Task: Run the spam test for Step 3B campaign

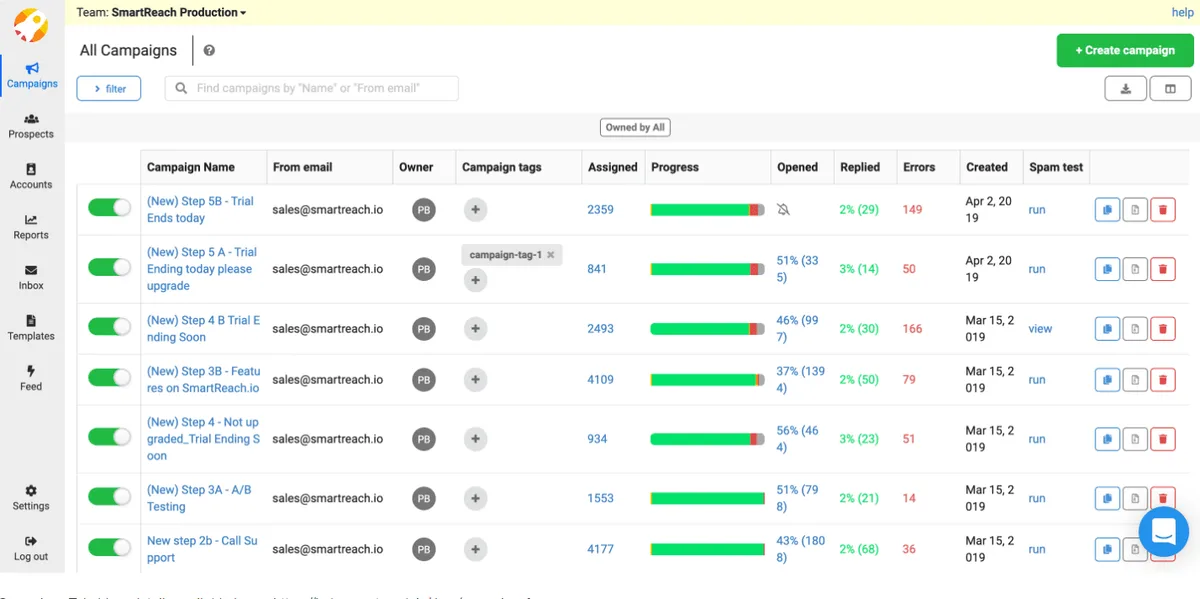Action: click(x=1037, y=379)
